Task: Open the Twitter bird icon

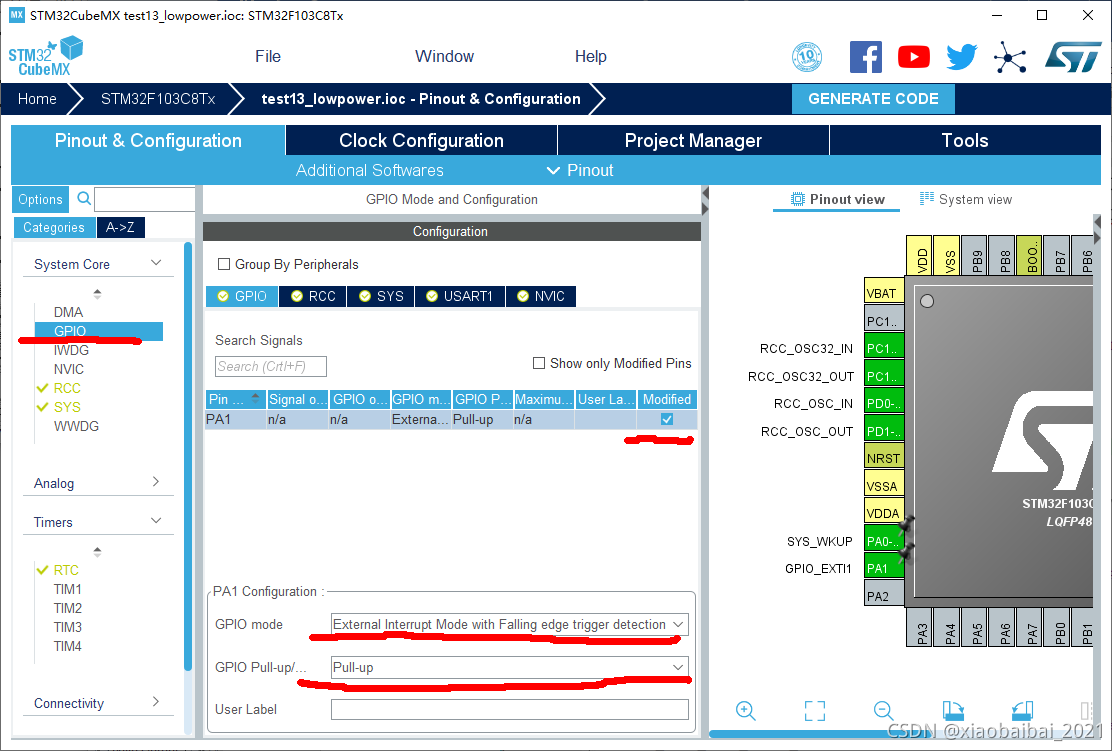Action: (962, 57)
